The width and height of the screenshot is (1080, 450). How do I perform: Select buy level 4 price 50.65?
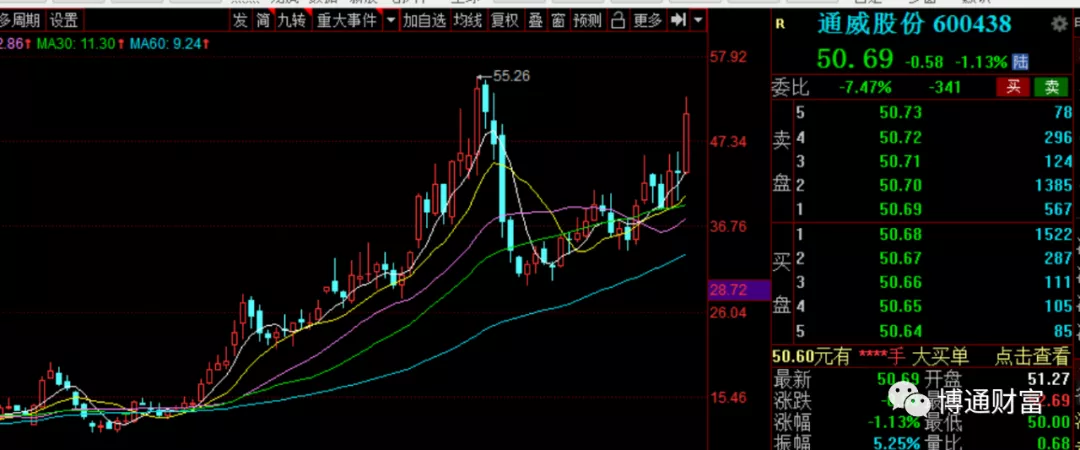[x=900, y=307]
